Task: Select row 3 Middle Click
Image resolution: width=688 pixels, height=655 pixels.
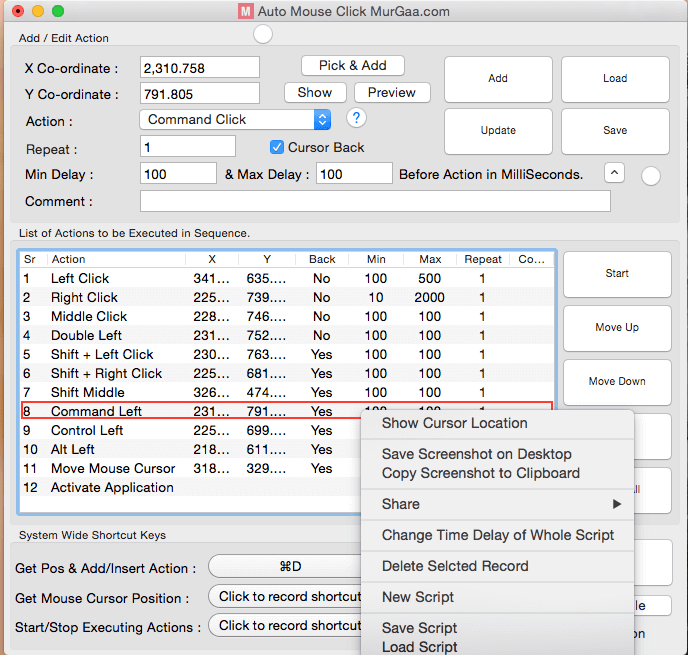Action: tap(287, 316)
